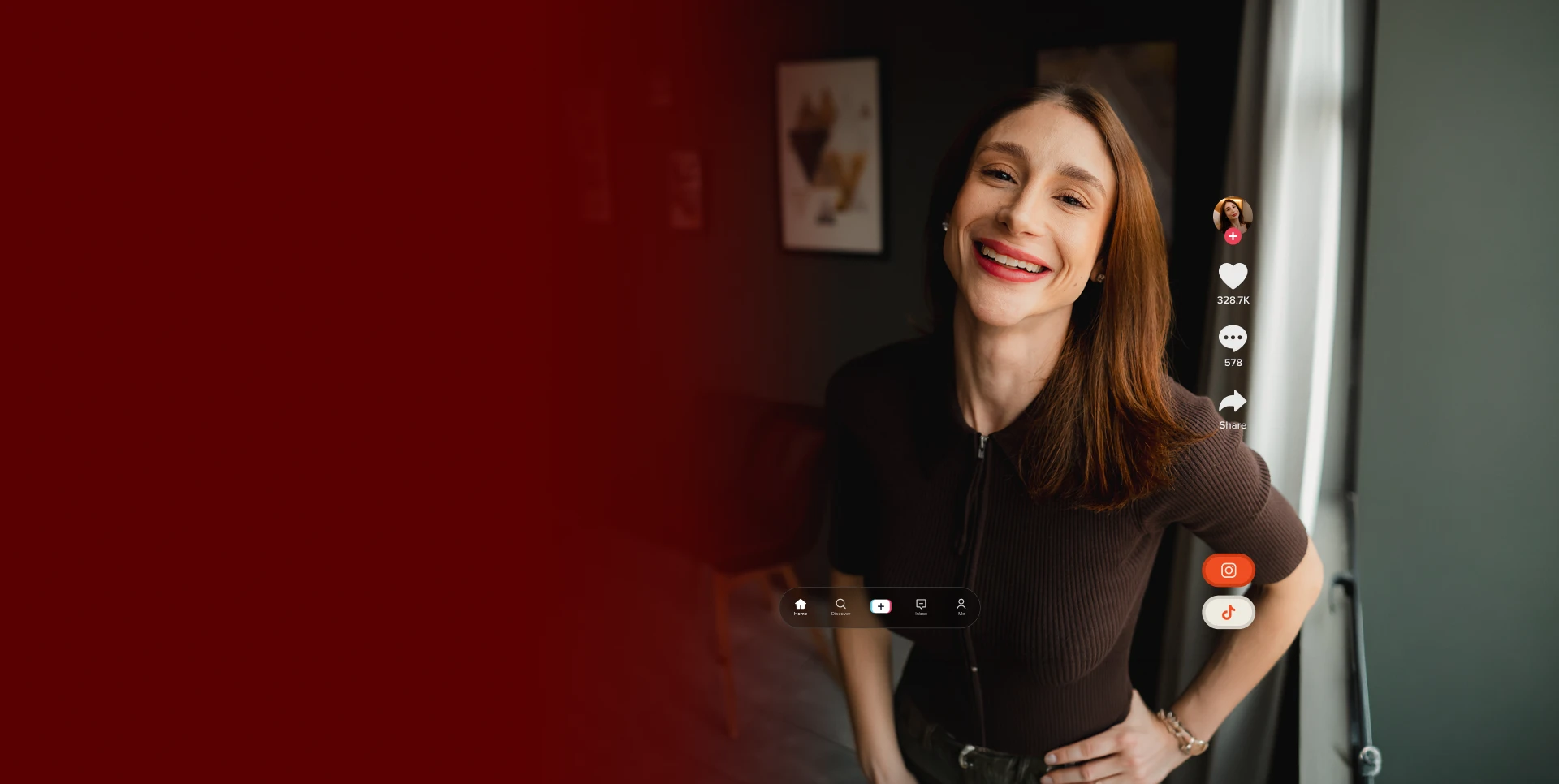
Task: Open the Me profile person icon
Action: (x=961, y=604)
